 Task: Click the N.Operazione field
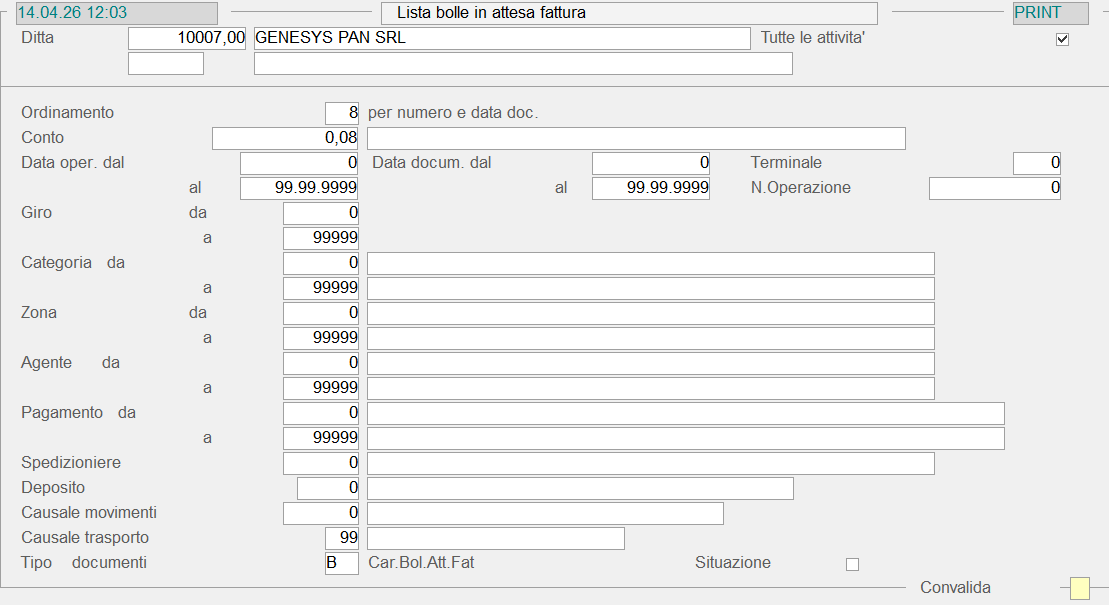[994, 188]
